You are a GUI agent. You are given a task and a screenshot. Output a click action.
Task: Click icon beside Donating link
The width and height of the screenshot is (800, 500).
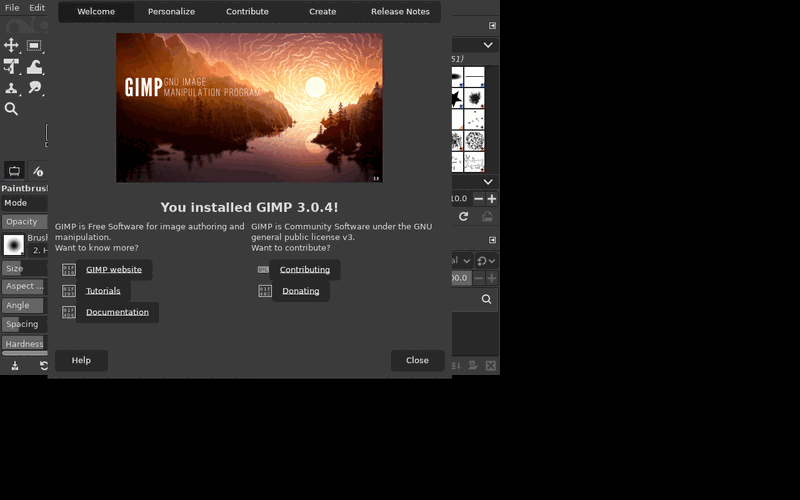click(x=265, y=291)
